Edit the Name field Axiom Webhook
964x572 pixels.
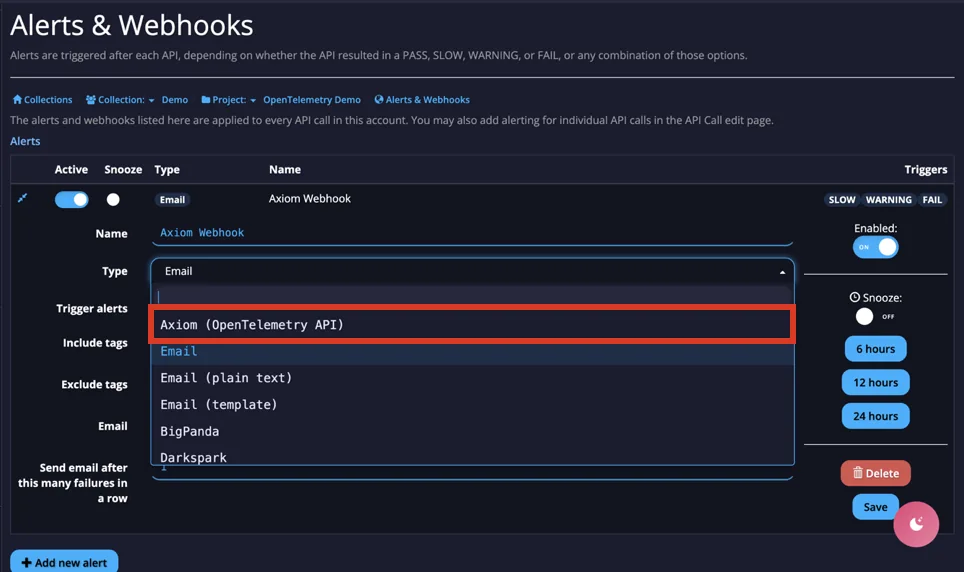tap(472, 232)
